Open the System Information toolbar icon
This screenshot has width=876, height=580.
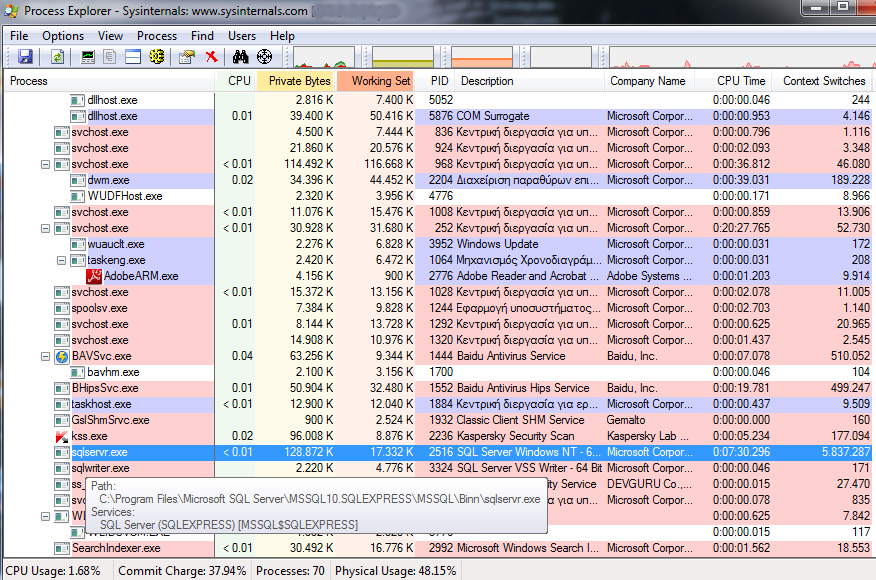click(x=88, y=56)
